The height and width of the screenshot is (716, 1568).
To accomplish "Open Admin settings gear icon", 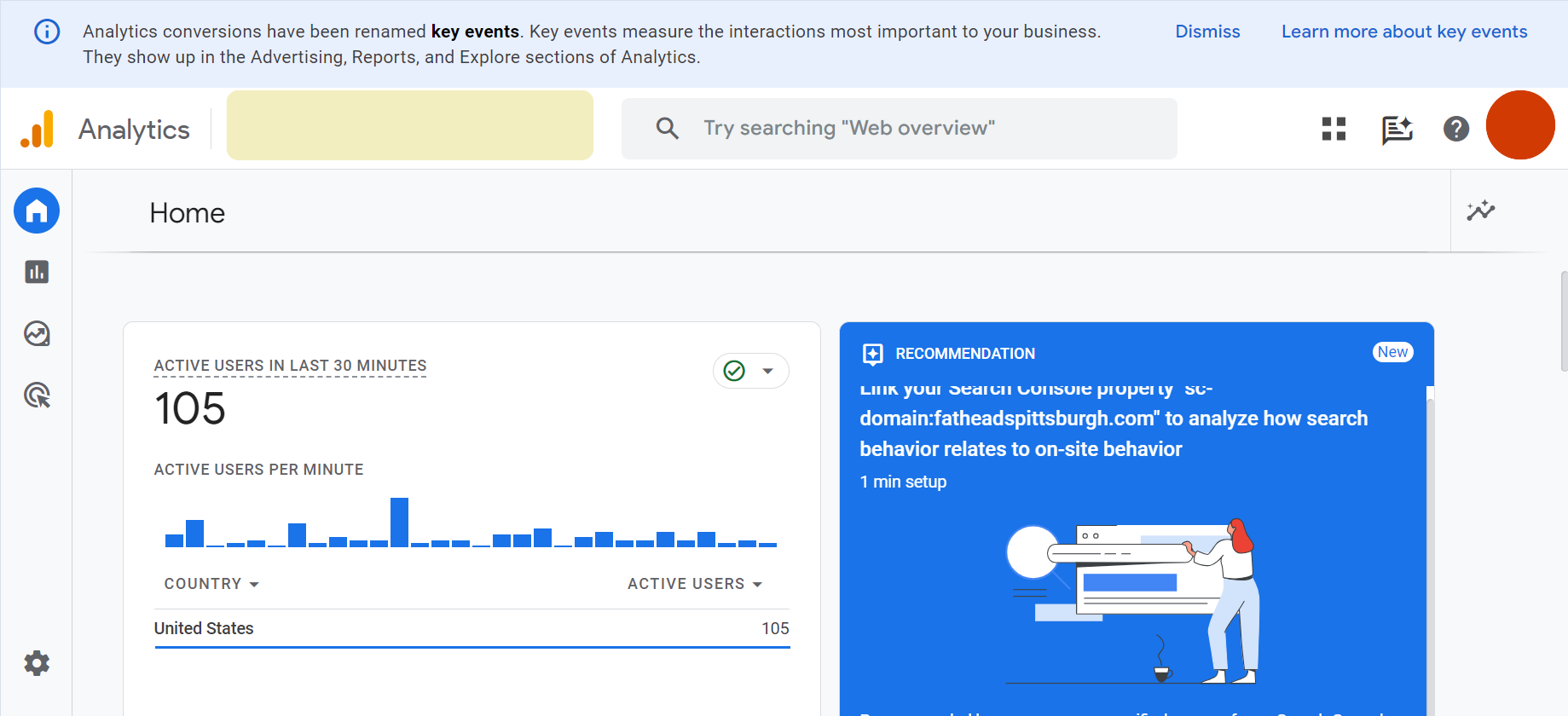I will (37, 663).
